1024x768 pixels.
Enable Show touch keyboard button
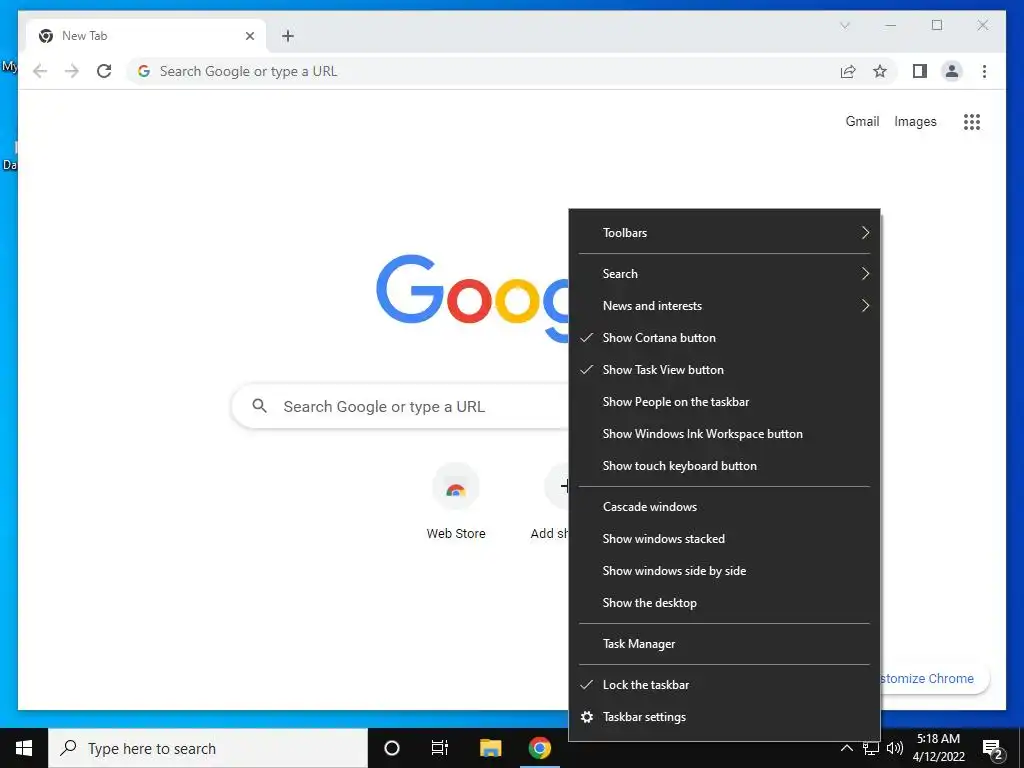724,466
